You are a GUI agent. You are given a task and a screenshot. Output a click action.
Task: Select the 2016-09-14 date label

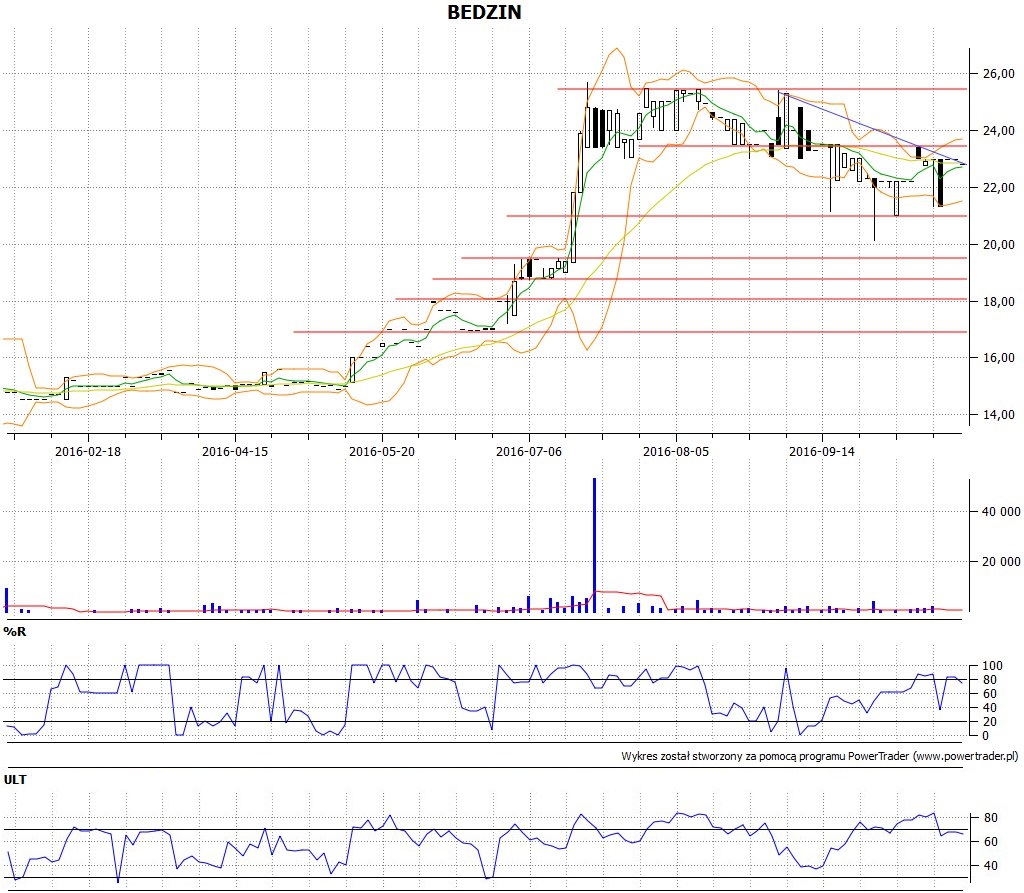tap(822, 451)
